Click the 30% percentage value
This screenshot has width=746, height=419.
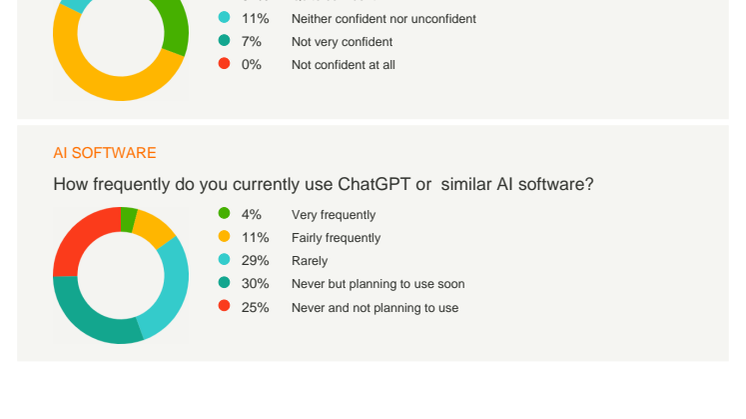(x=255, y=284)
